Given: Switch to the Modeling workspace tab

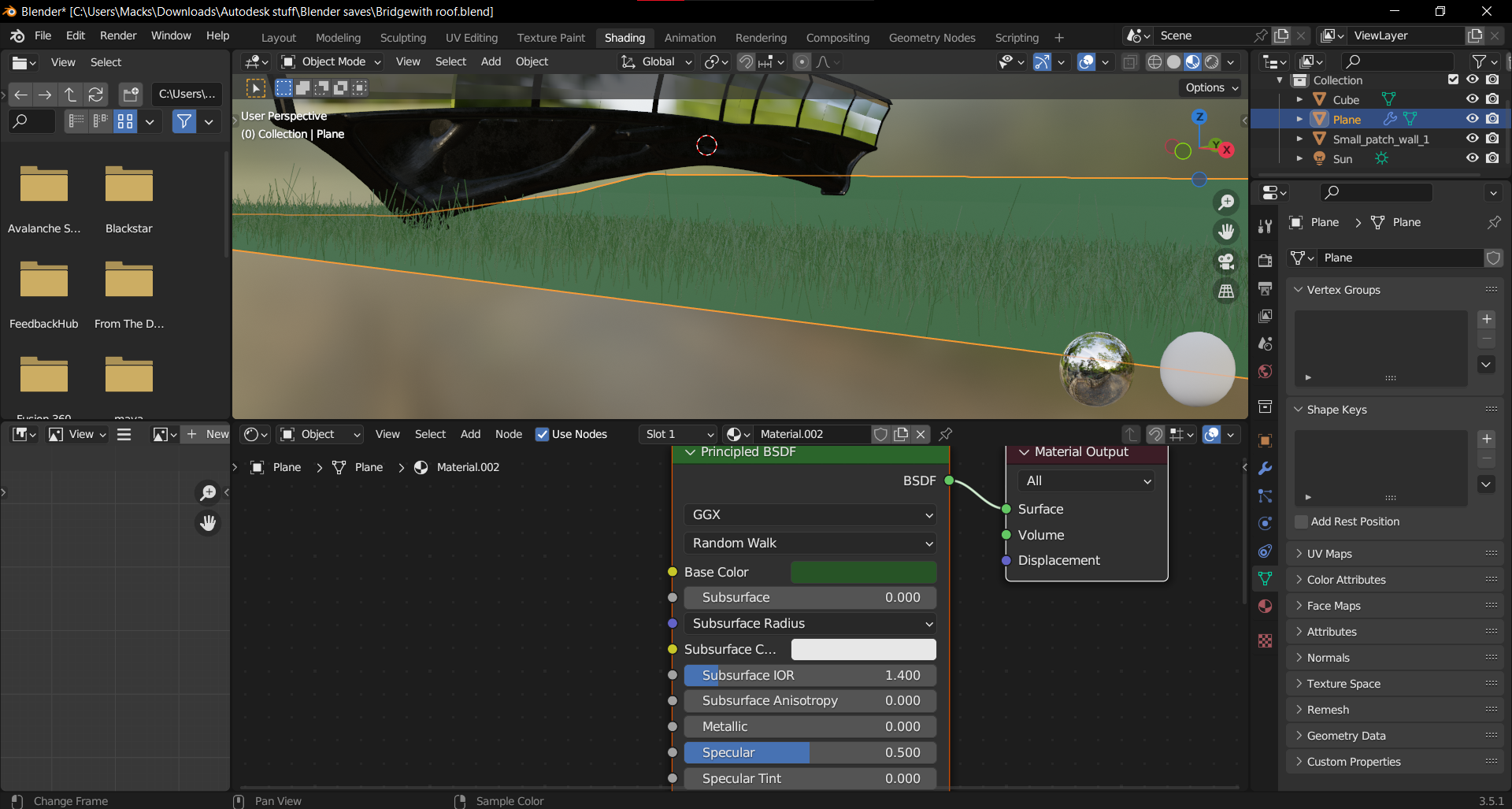Looking at the screenshot, I should click(x=338, y=38).
